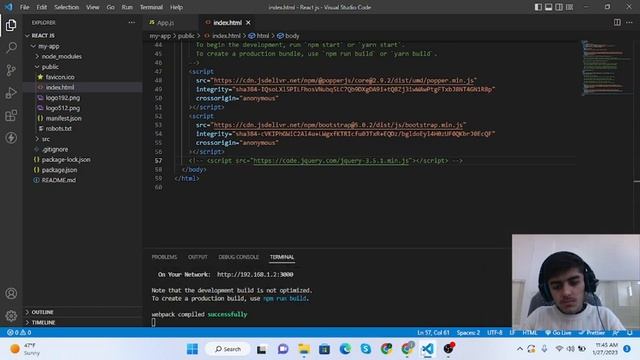
Task: Switch to the DEBUG CONSOLE panel tab
Action: (238, 257)
